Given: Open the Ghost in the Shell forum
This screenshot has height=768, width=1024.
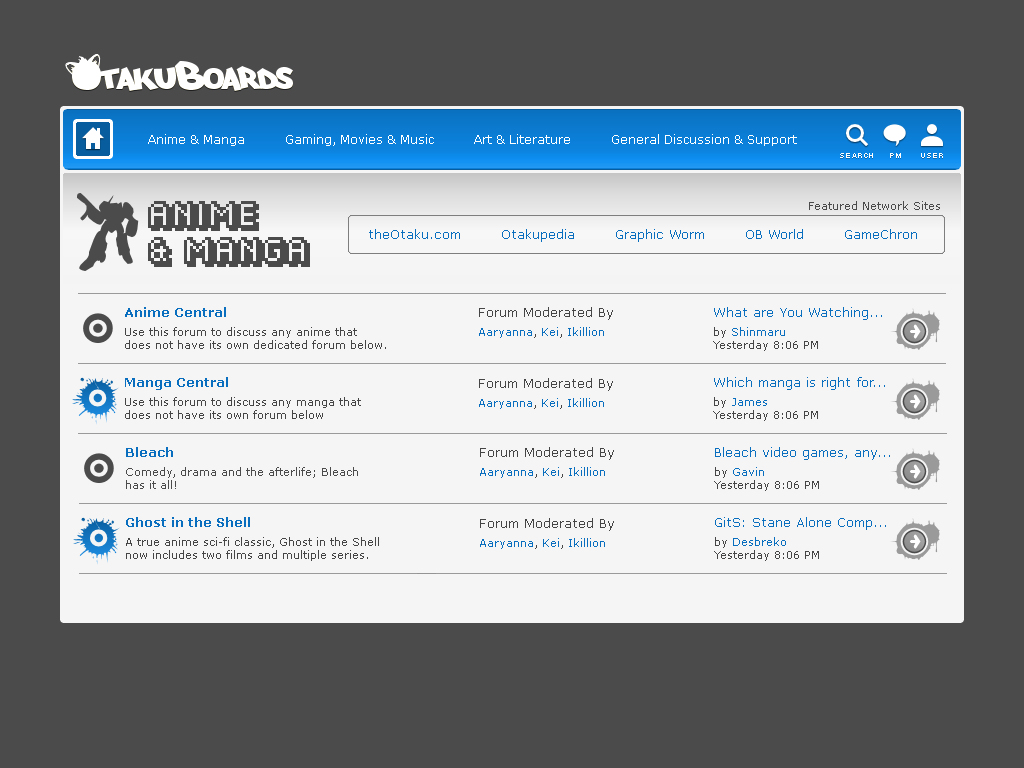Looking at the screenshot, I should pos(188,522).
